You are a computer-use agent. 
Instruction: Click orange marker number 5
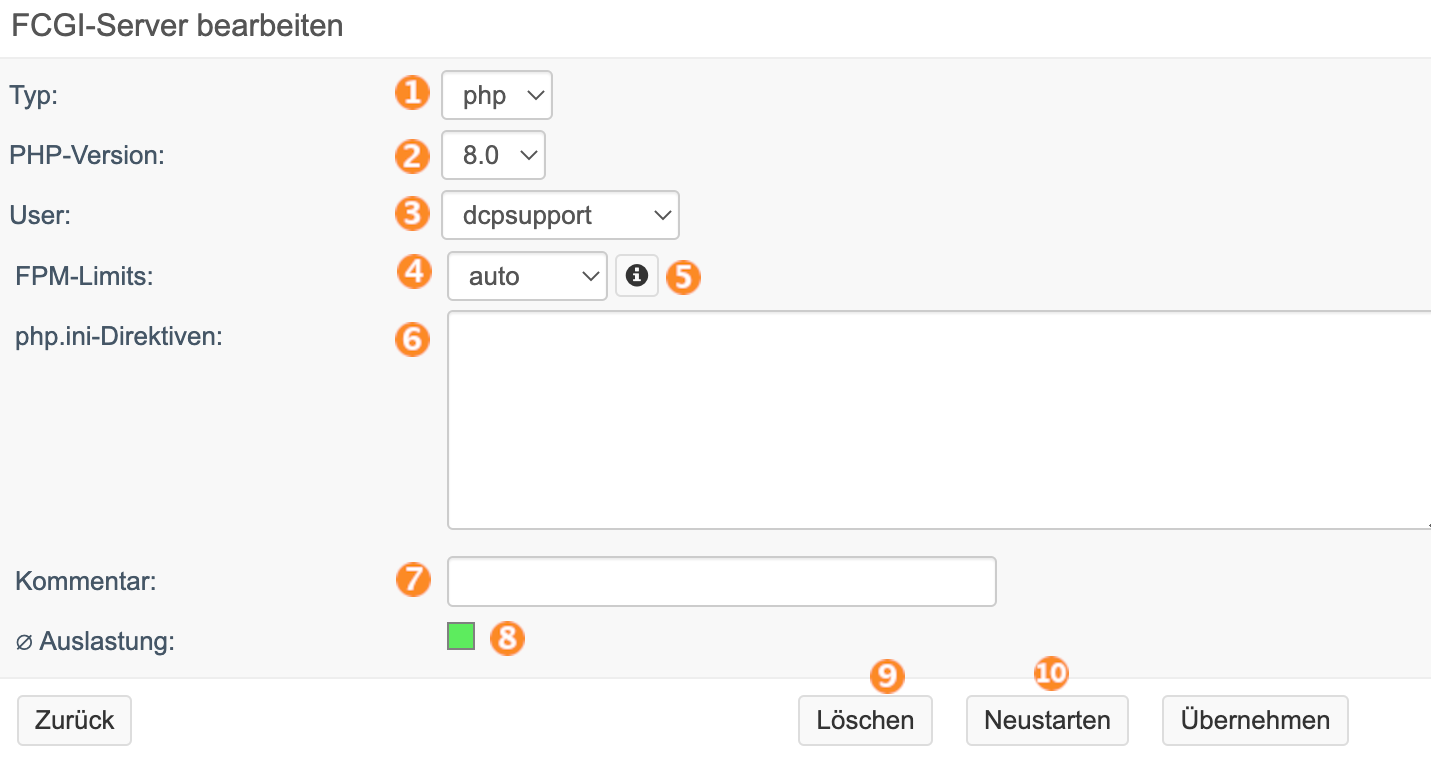[684, 276]
